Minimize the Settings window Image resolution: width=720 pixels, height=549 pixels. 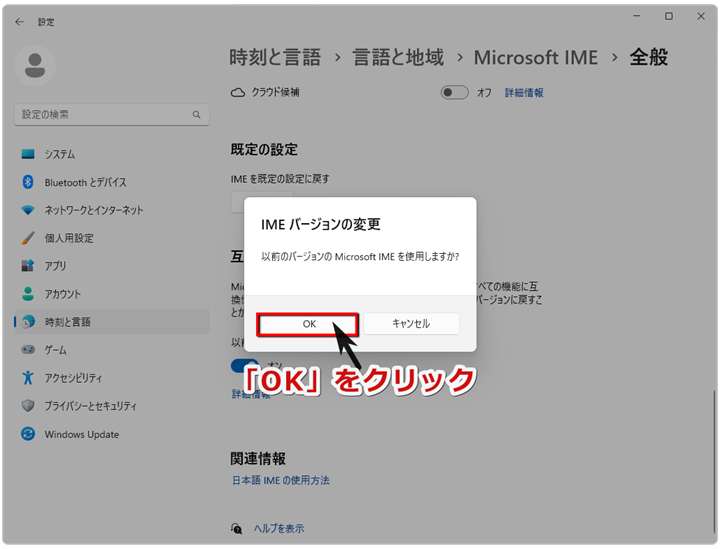click(x=636, y=16)
